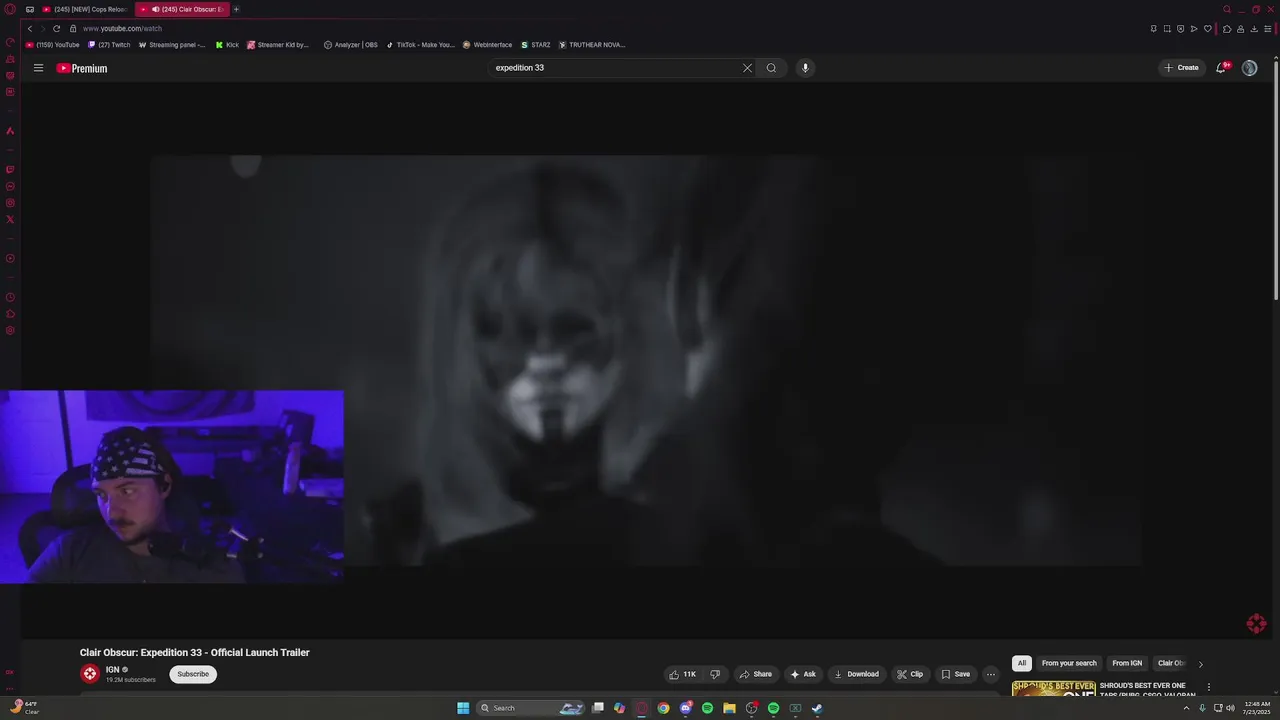Create a Clip of the video

[x=910, y=674]
